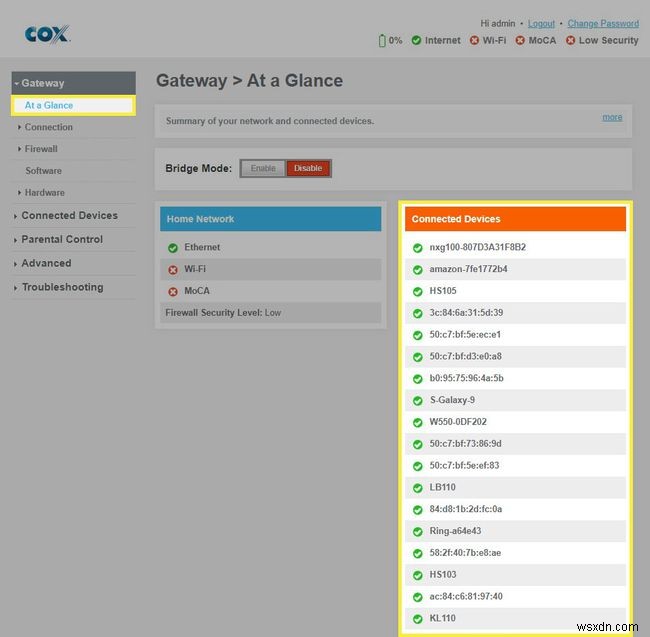Click the green check beside 50:c7:bf:73:86:9d
The image size is (650, 637).
click(417, 444)
